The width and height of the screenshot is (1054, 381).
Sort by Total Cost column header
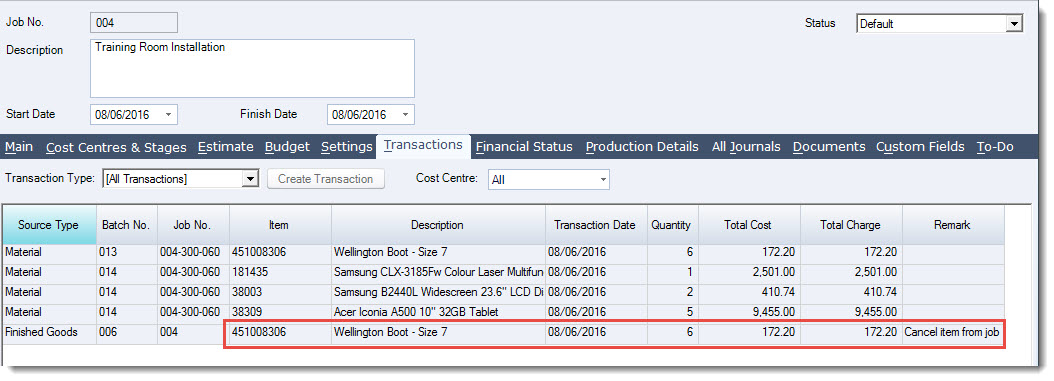(x=749, y=225)
